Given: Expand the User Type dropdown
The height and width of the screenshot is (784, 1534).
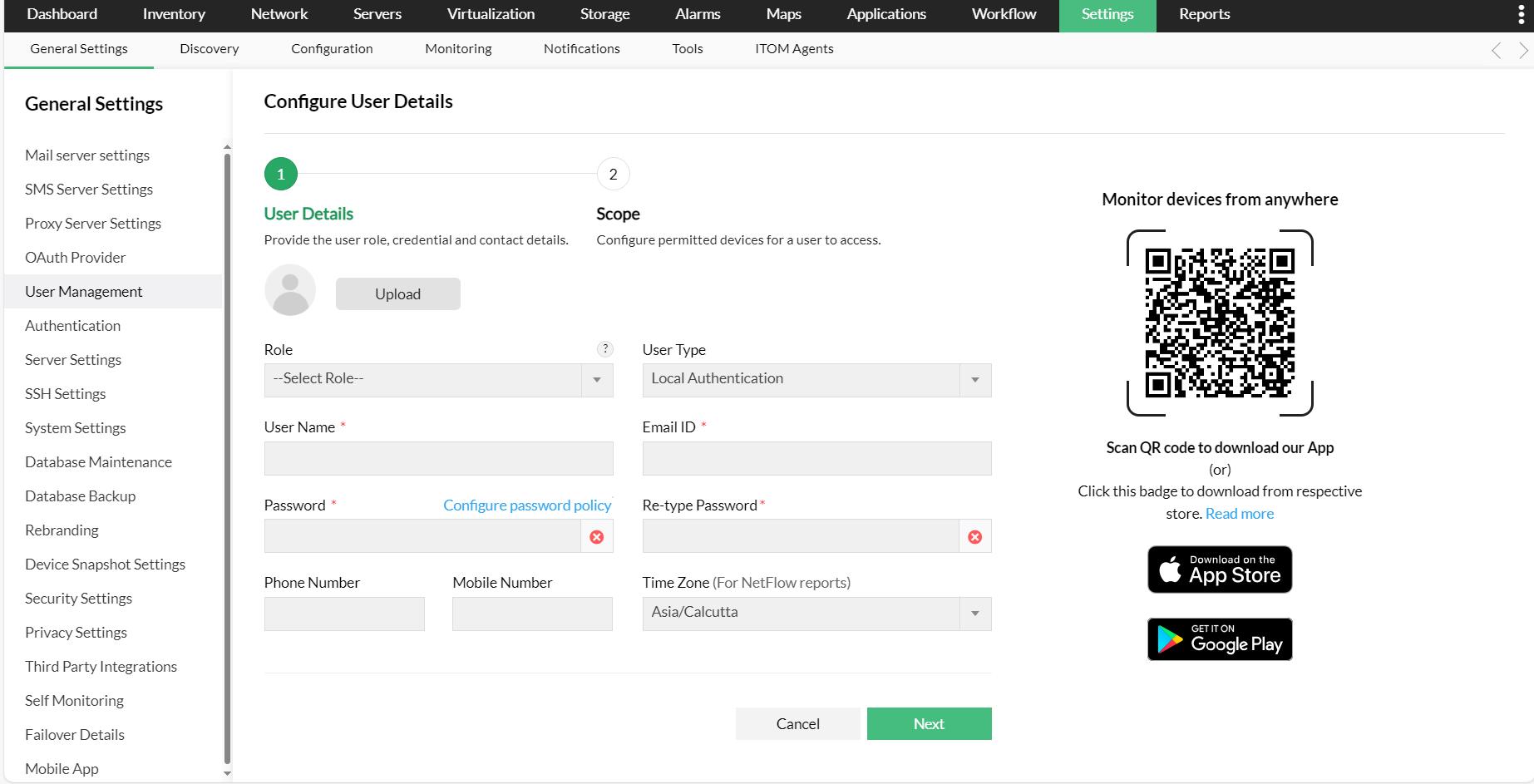Looking at the screenshot, I should click(x=816, y=380).
